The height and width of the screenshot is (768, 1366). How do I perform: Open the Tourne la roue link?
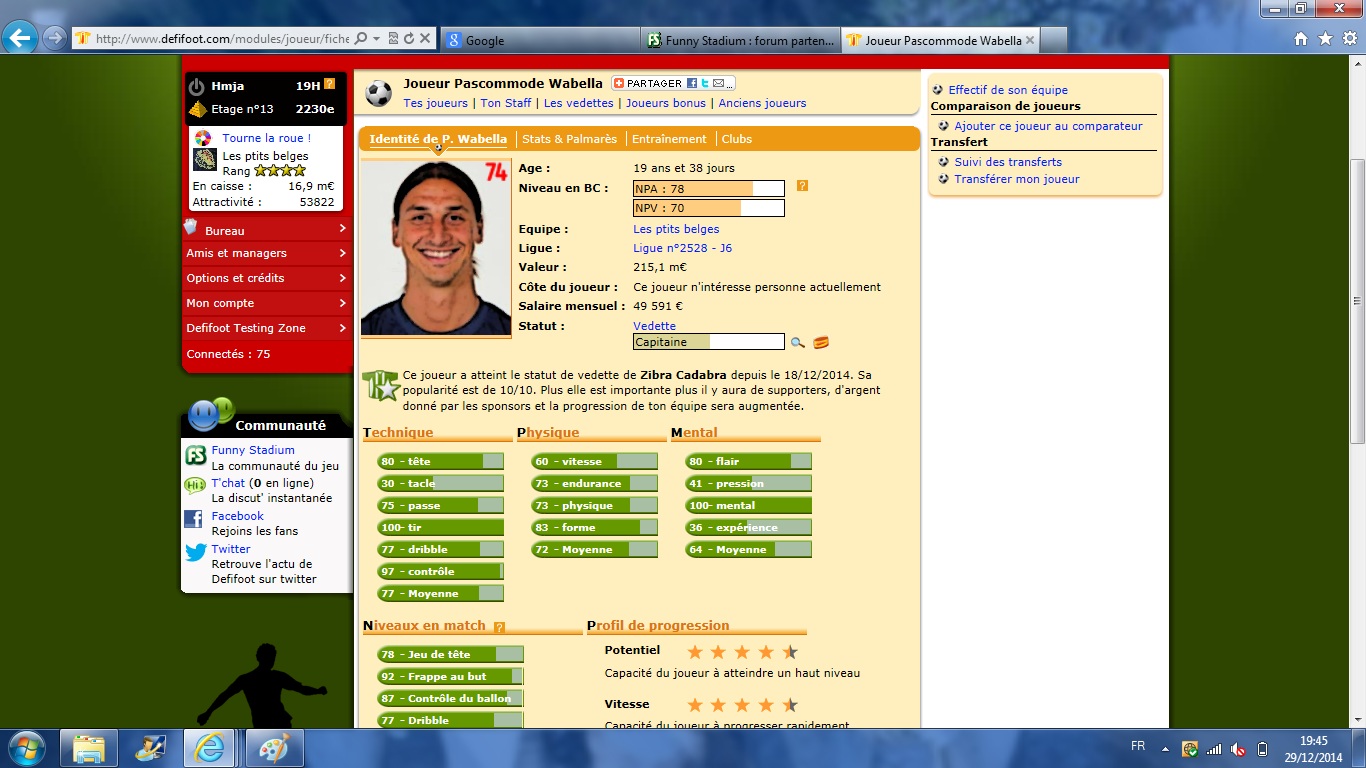(266, 138)
